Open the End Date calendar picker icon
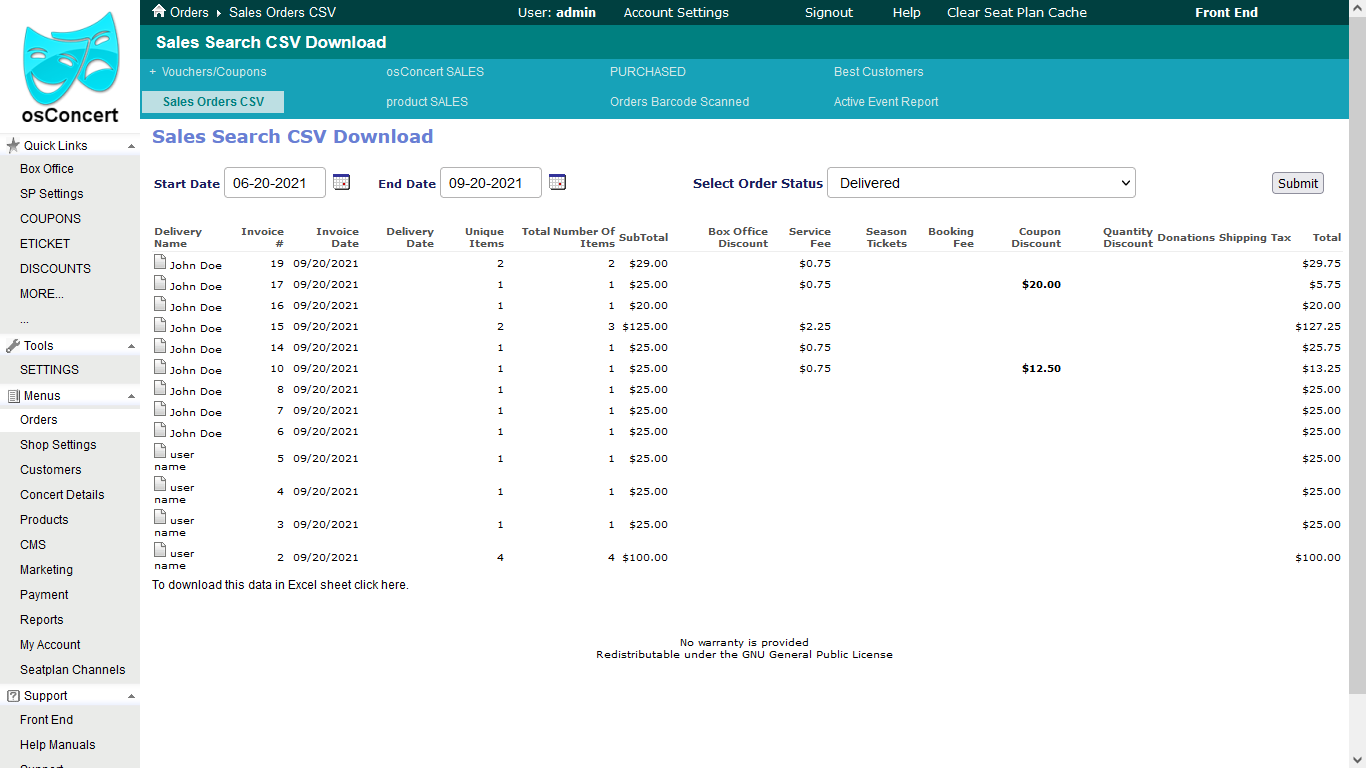1366x768 pixels. click(557, 182)
